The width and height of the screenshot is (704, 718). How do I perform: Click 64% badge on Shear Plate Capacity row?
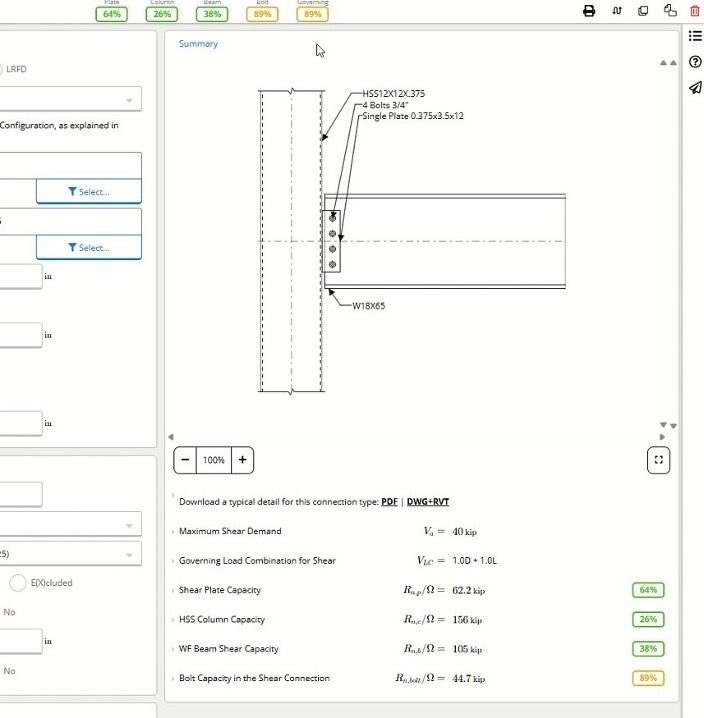[648, 590]
